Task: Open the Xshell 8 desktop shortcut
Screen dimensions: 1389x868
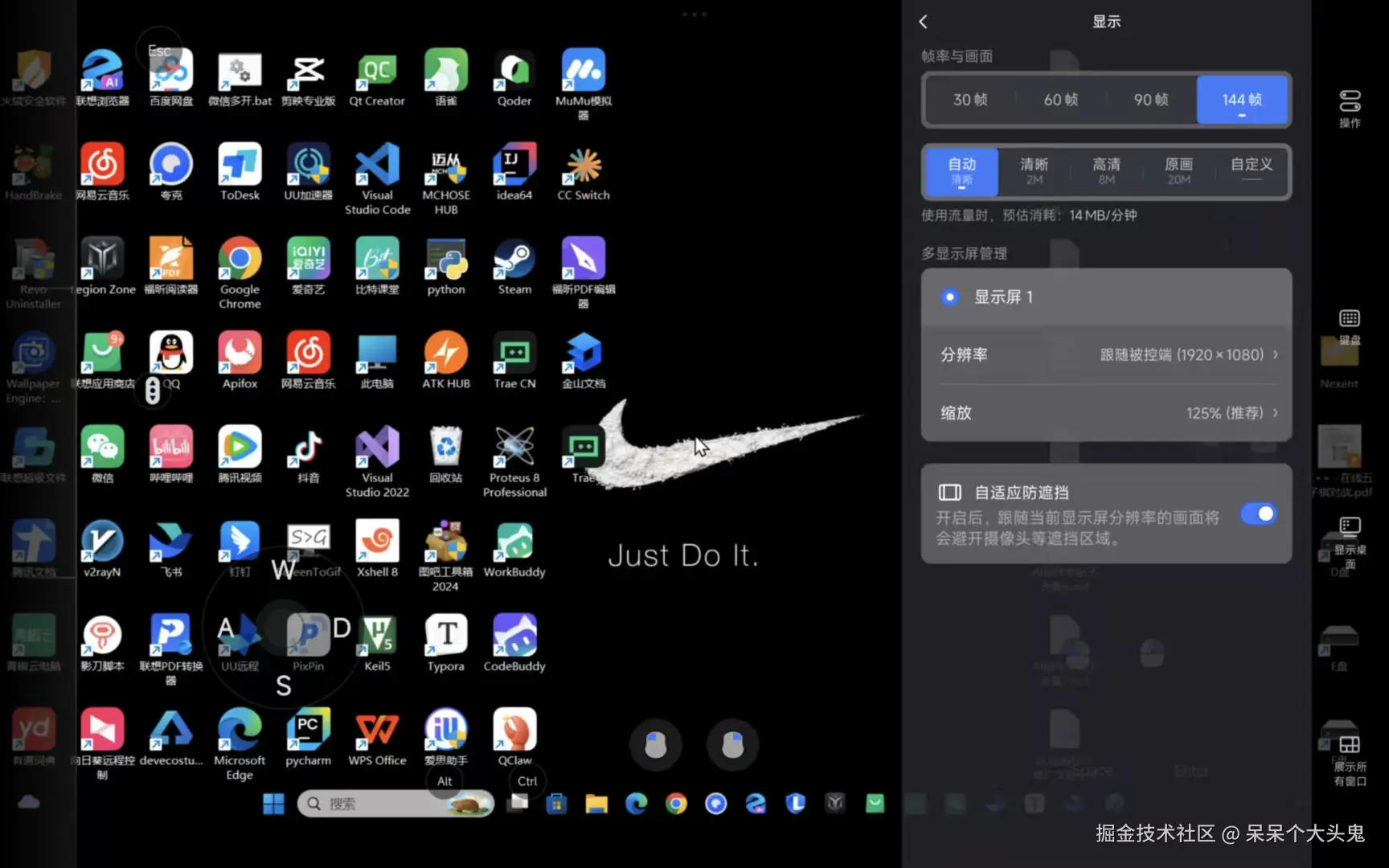Action: tap(377, 548)
